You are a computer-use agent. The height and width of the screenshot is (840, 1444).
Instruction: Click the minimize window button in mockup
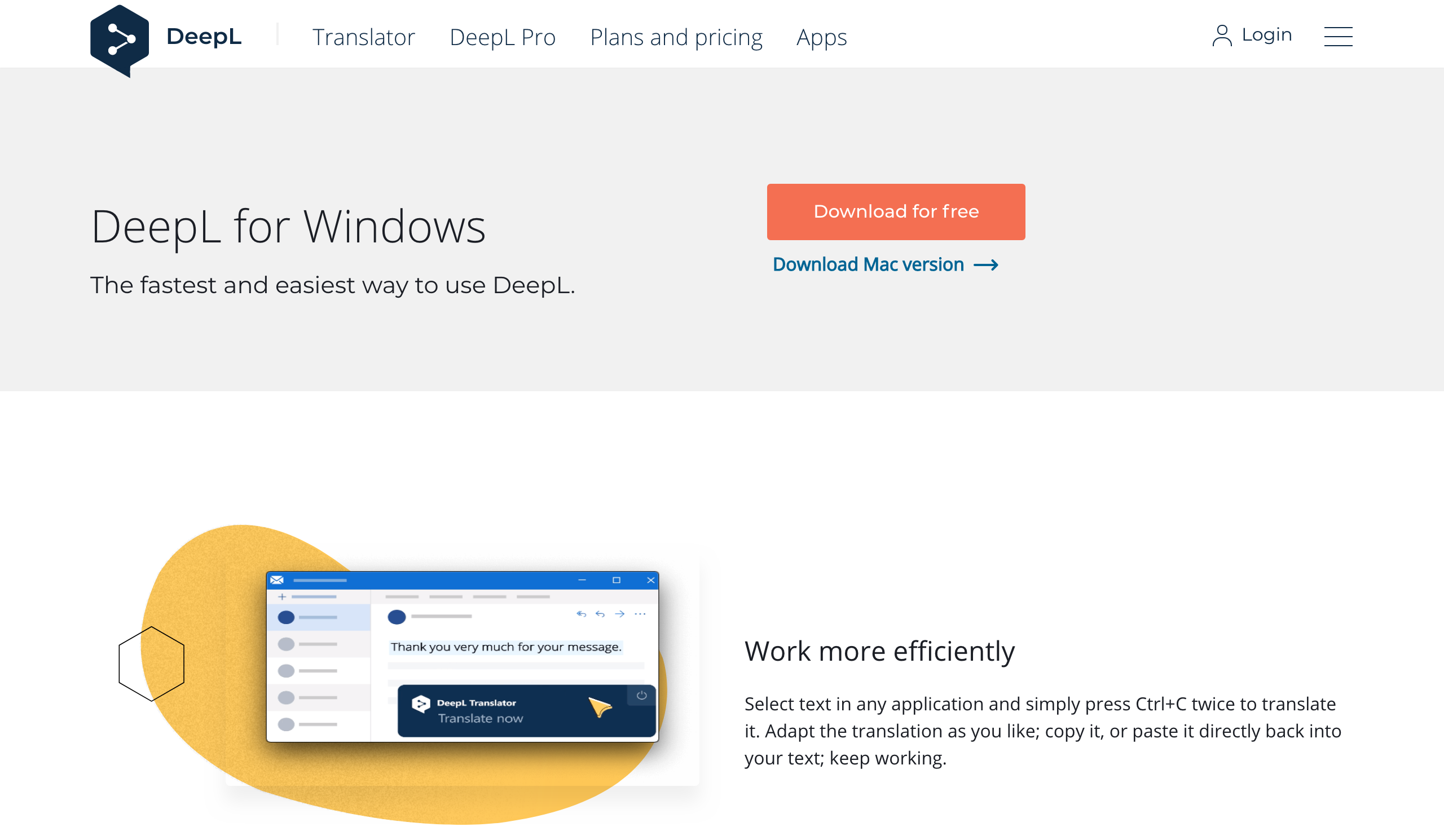pyautogui.click(x=582, y=580)
